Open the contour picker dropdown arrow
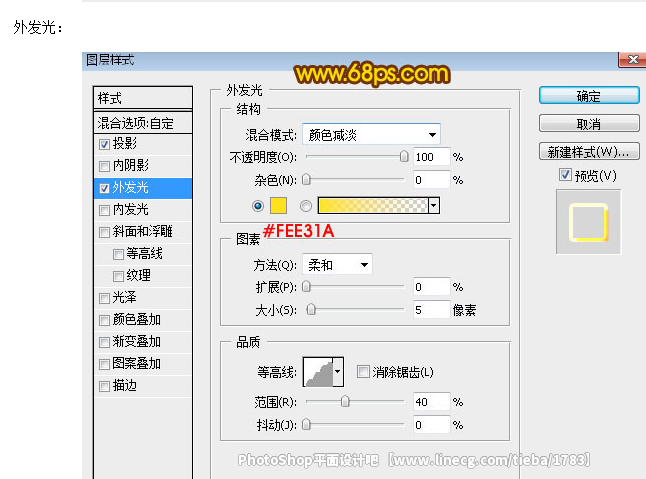 coord(338,372)
